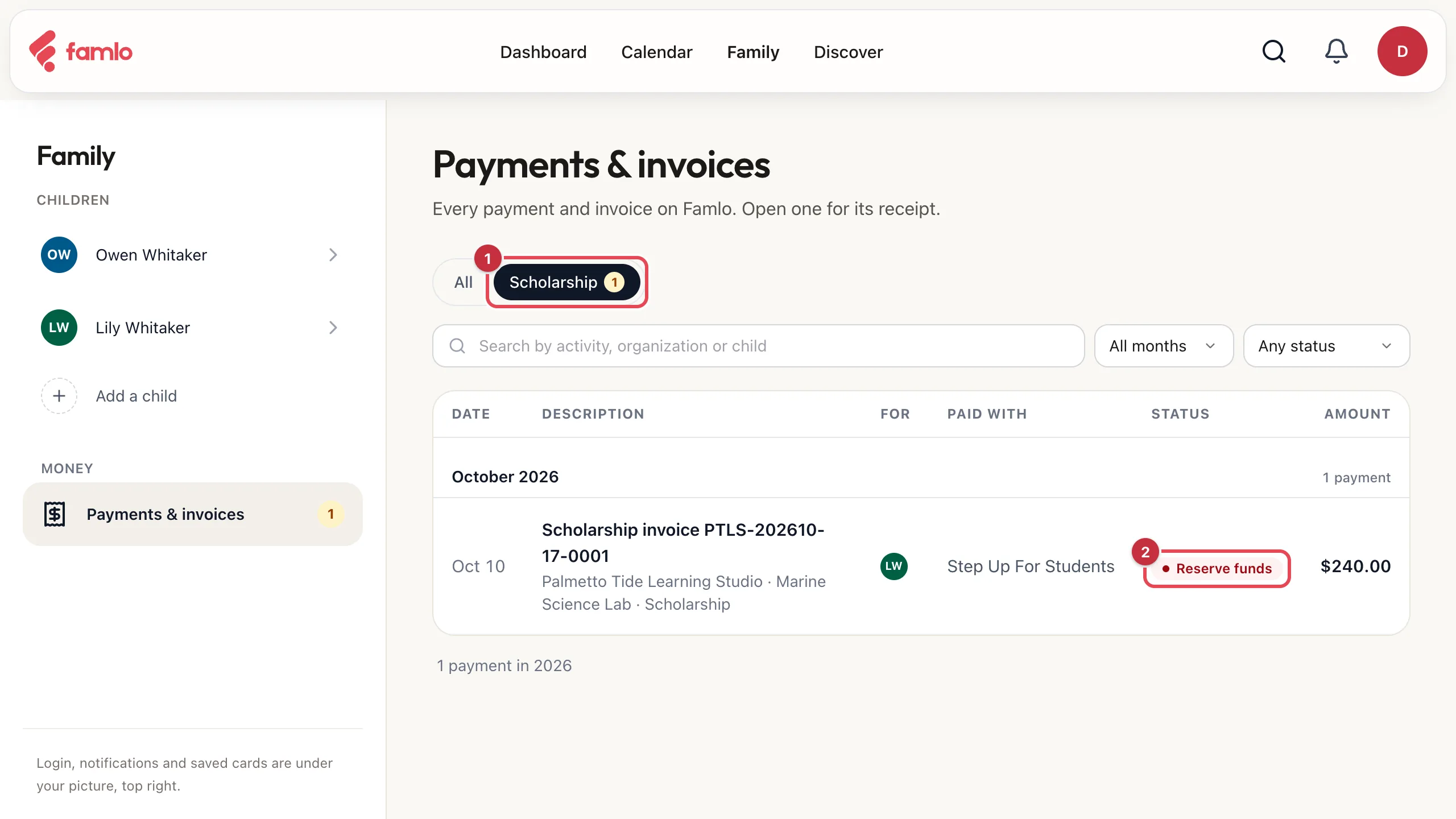The image size is (1456, 819).
Task: Open Lily Whitaker's profile
Action: 192,328
